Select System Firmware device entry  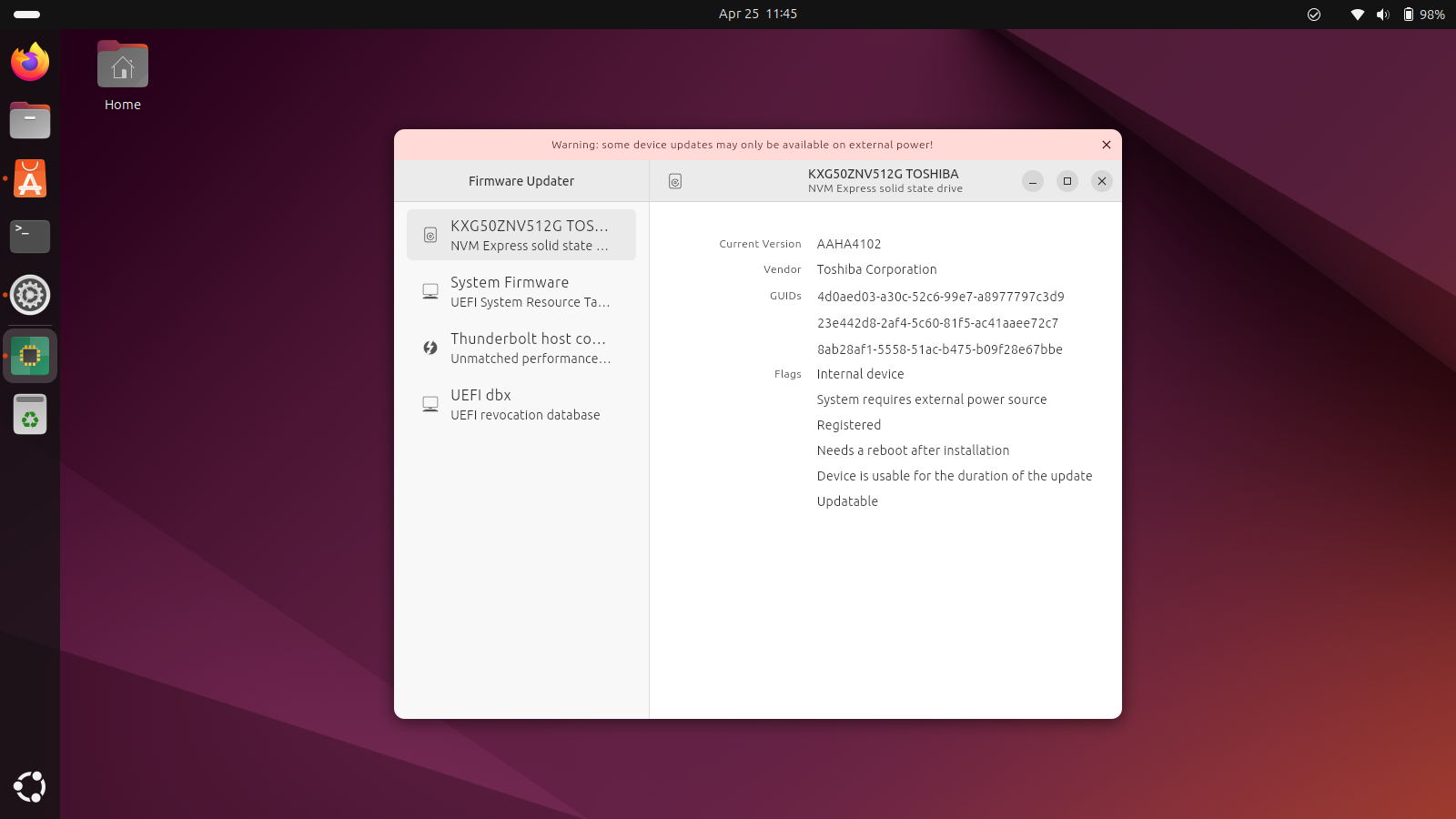coord(521,291)
